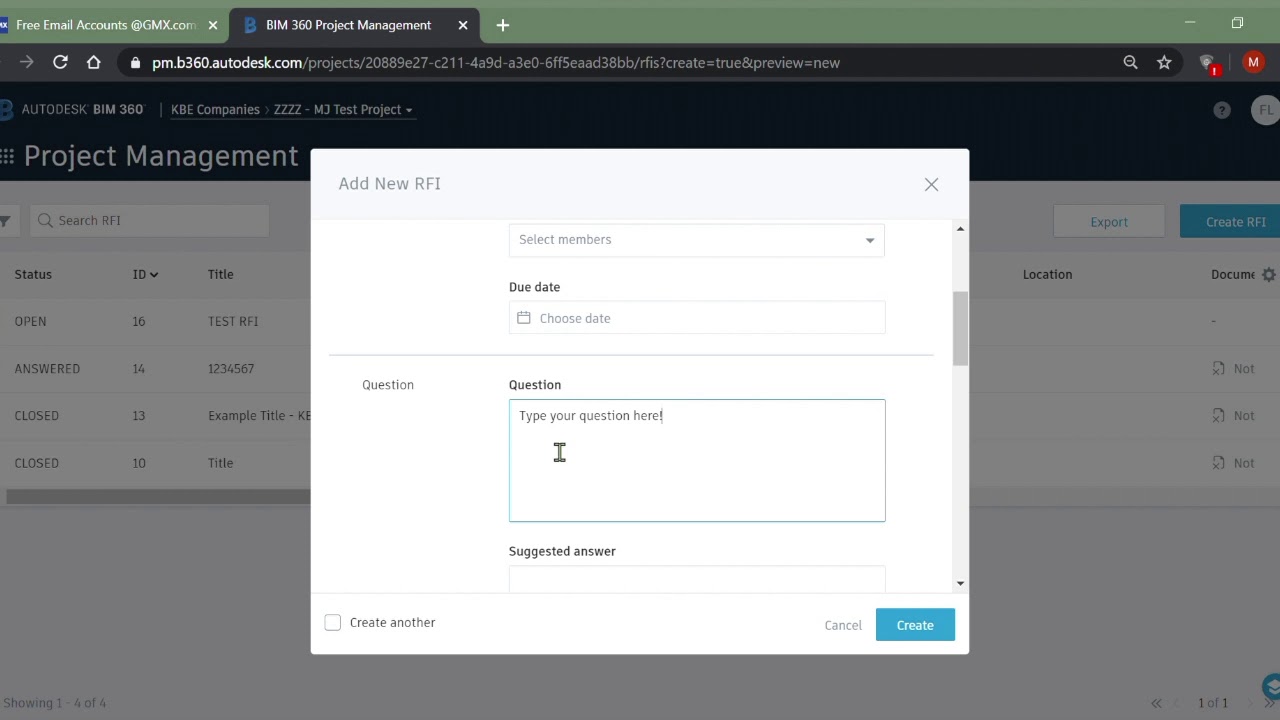Click the ANSWERED status cell

[x=47, y=368]
